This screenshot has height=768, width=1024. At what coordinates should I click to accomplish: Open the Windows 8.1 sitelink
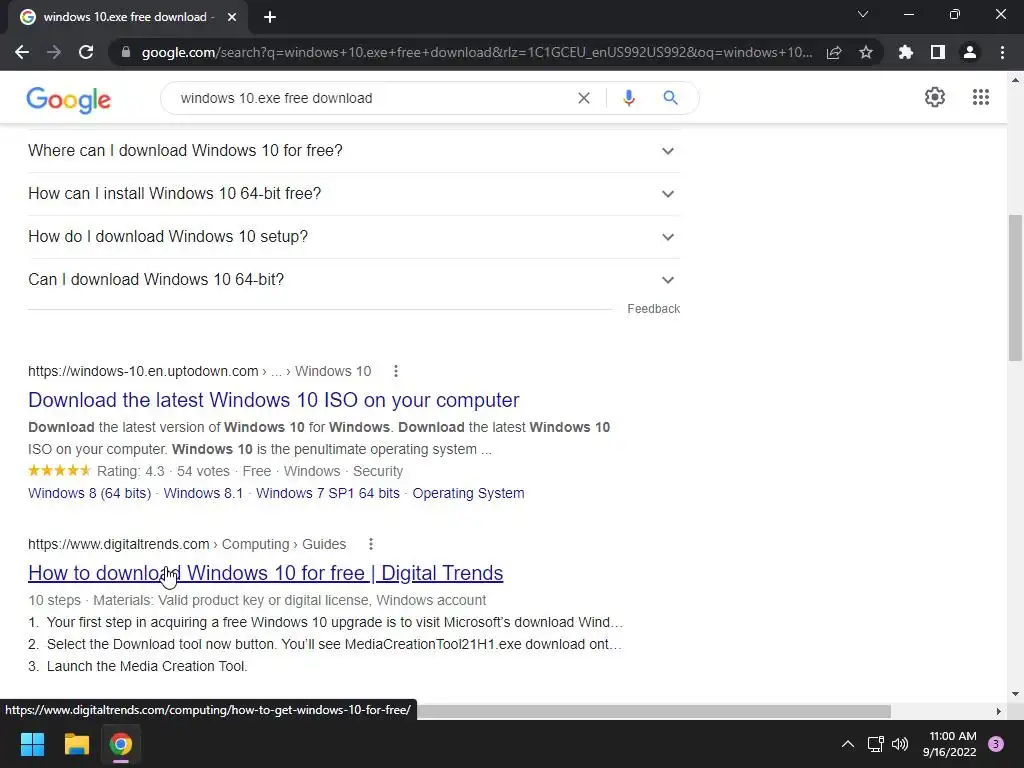(203, 493)
